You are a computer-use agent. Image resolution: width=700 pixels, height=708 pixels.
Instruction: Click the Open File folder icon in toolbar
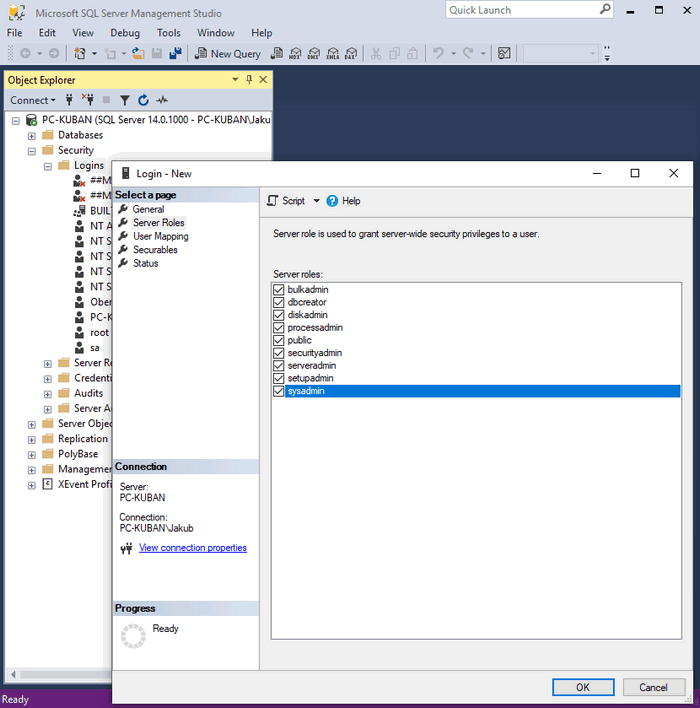pyautogui.click(x=139, y=53)
